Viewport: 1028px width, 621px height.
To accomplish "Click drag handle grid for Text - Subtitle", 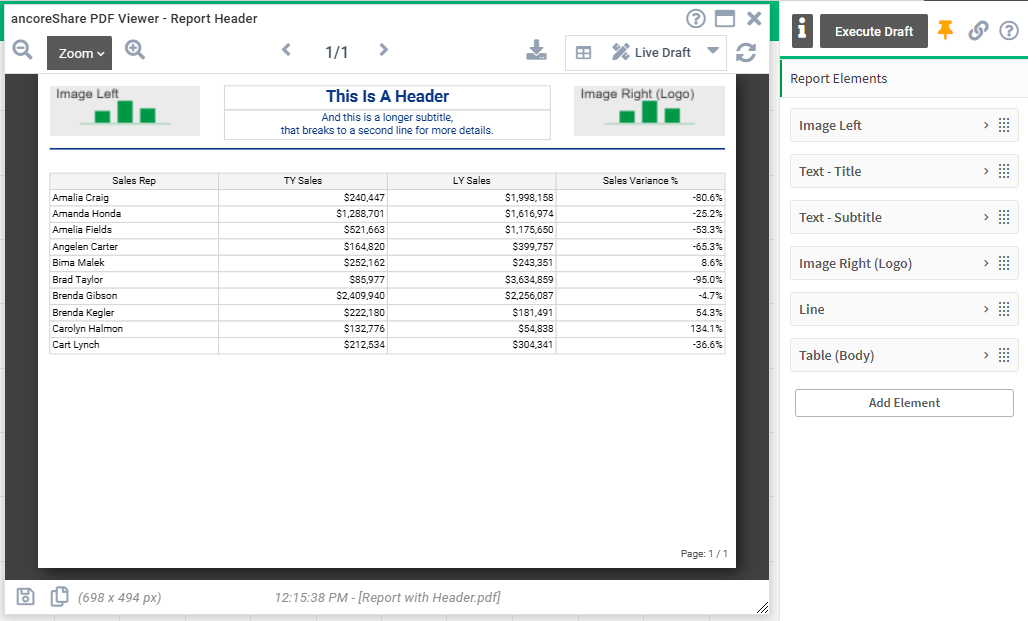I will tap(1004, 217).
